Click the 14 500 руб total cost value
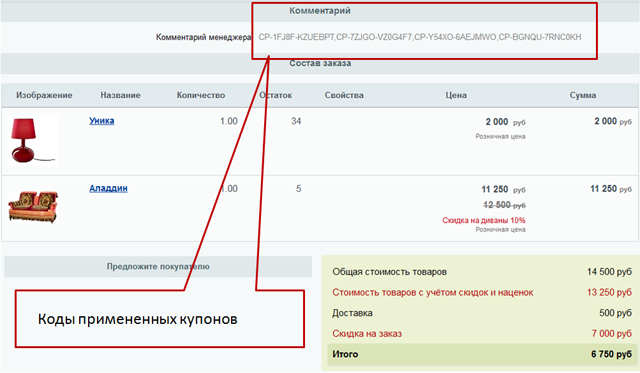Screen dimensions: 640x373 click(x=609, y=272)
